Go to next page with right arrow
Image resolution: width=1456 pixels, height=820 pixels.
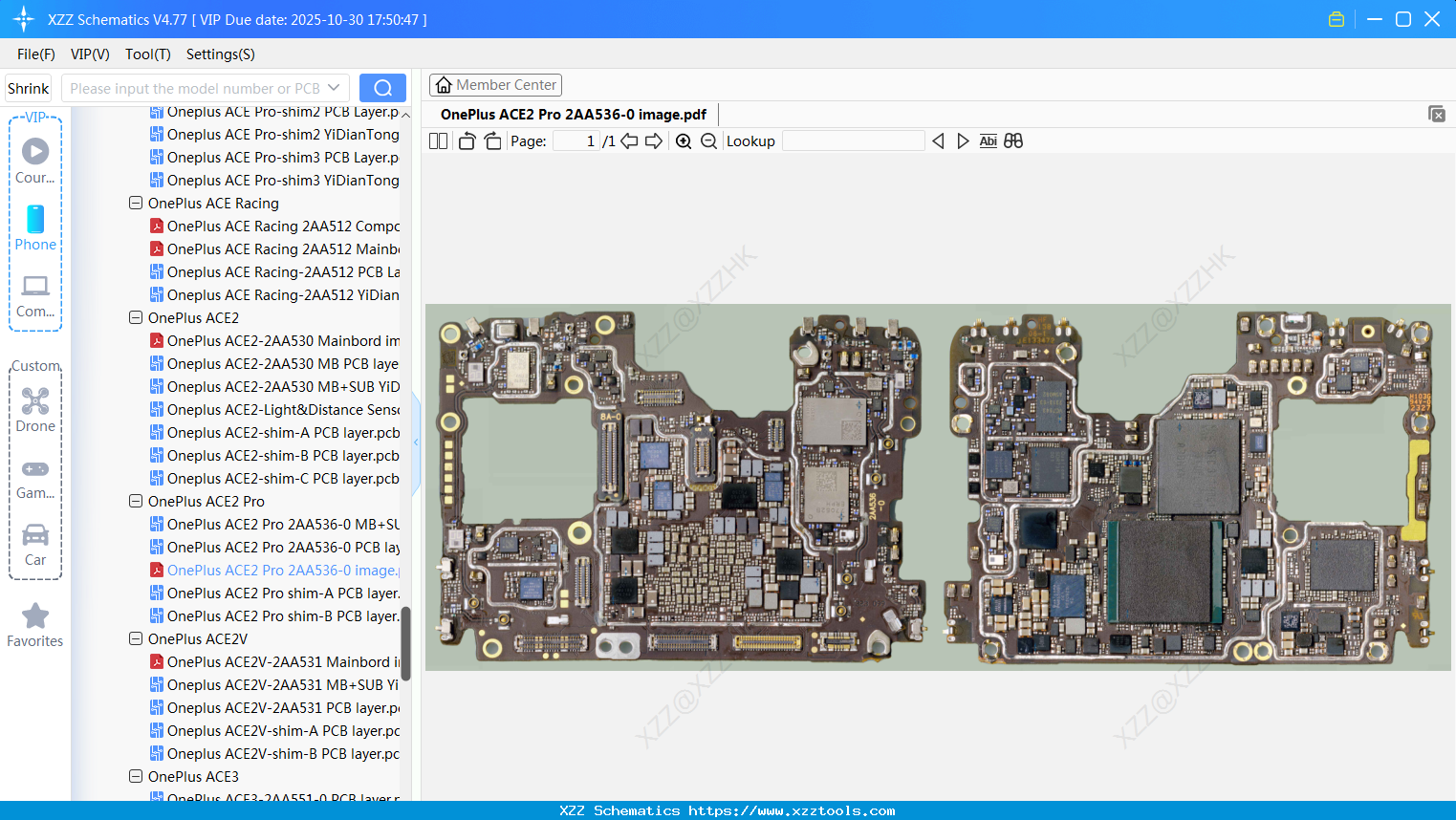(x=654, y=141)
